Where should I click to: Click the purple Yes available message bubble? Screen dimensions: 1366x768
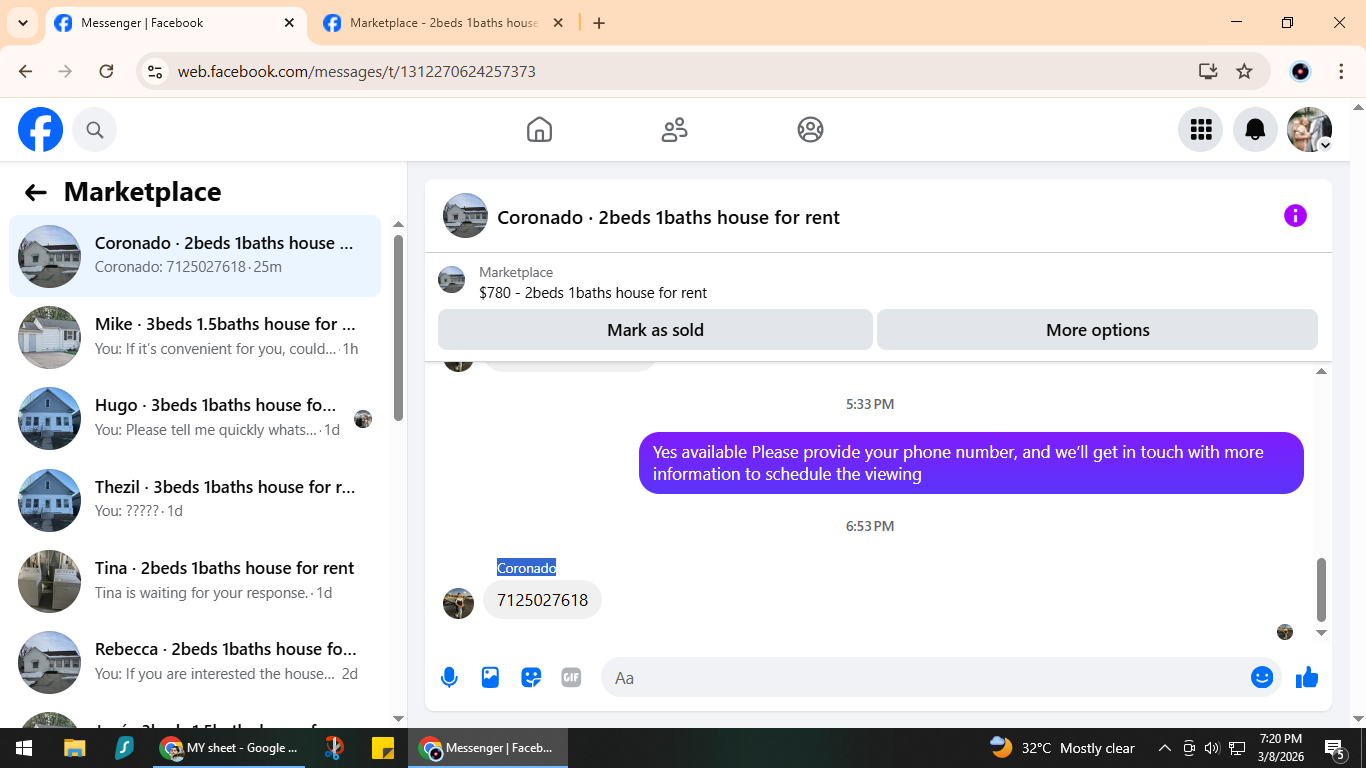point(971,463)
